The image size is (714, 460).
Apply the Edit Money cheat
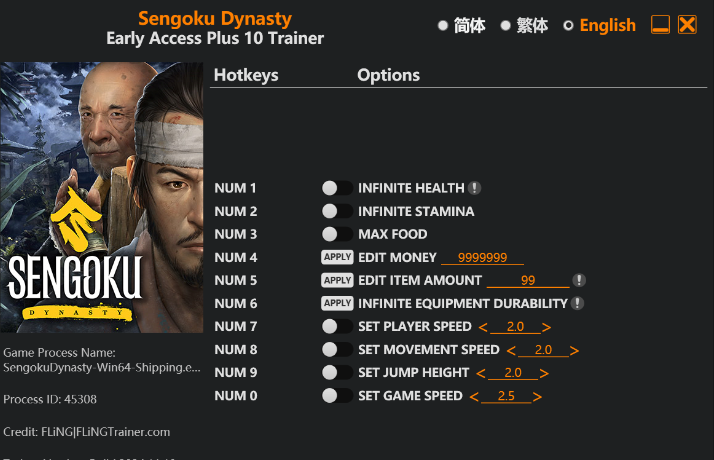337,257
